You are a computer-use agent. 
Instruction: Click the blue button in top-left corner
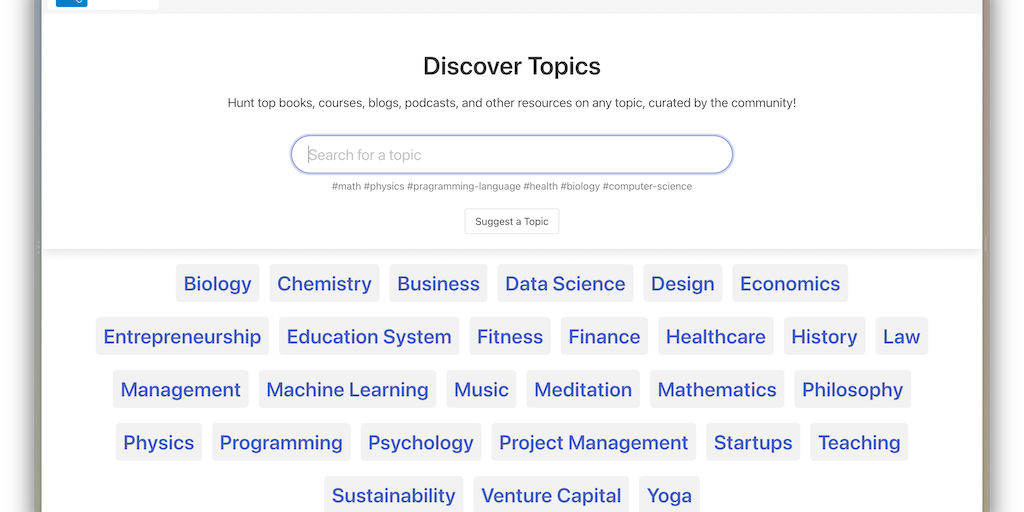(71, 3)
